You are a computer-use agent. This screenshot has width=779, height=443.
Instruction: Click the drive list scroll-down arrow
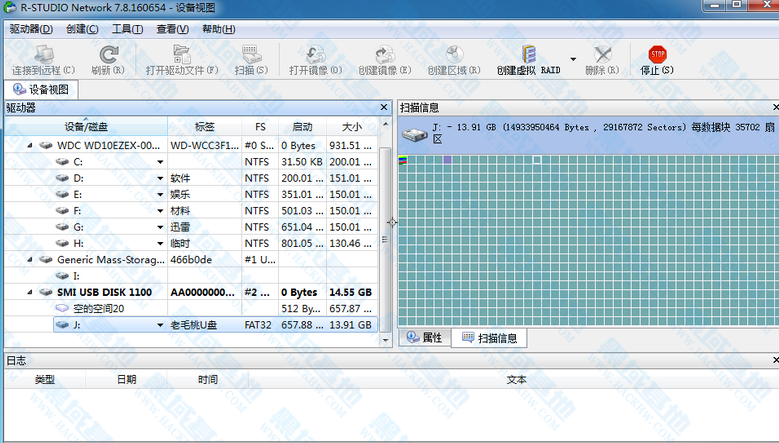tap(386, 340)
